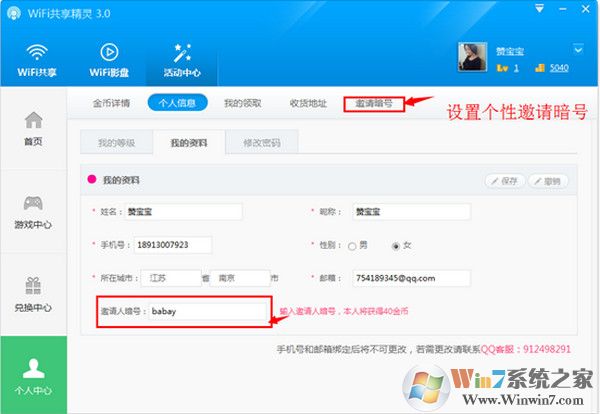Viewport: 600px width, 414px height.
Task: Open the title bar dropdown menu icon
Action: tap(540, 9)
